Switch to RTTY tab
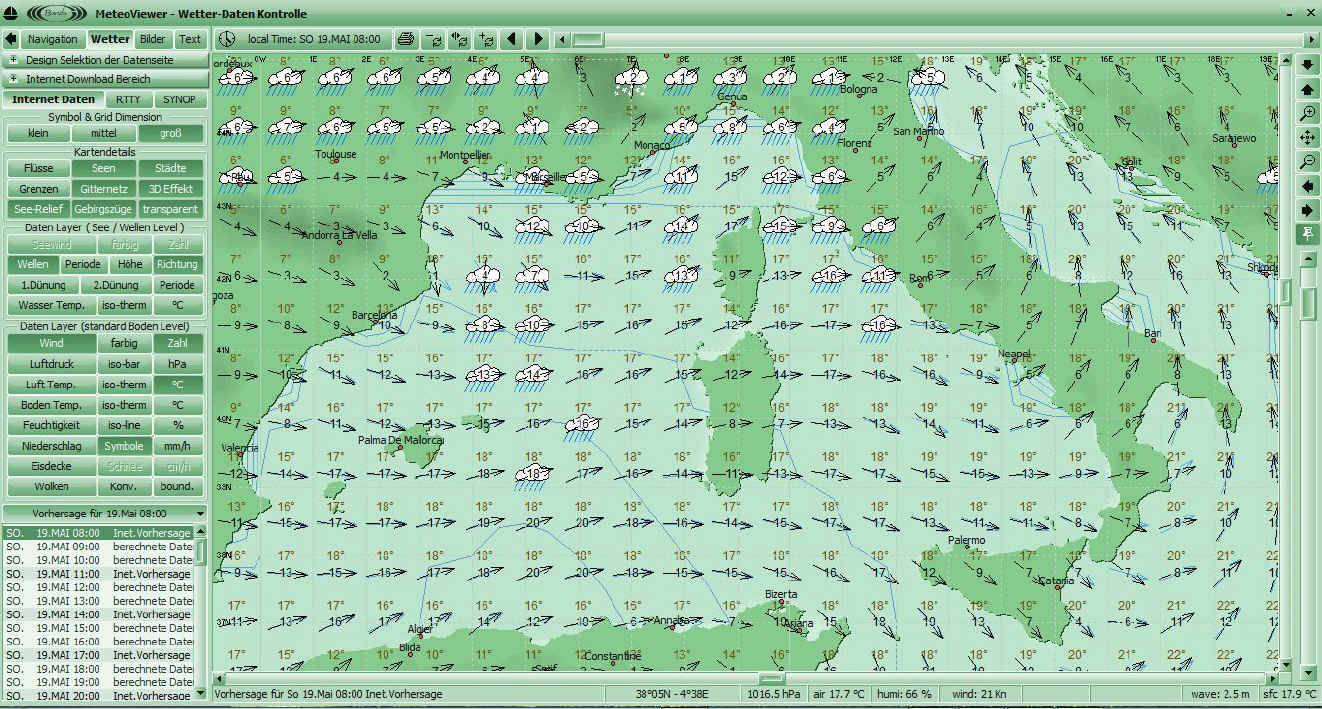 click(x=128, y=99)
